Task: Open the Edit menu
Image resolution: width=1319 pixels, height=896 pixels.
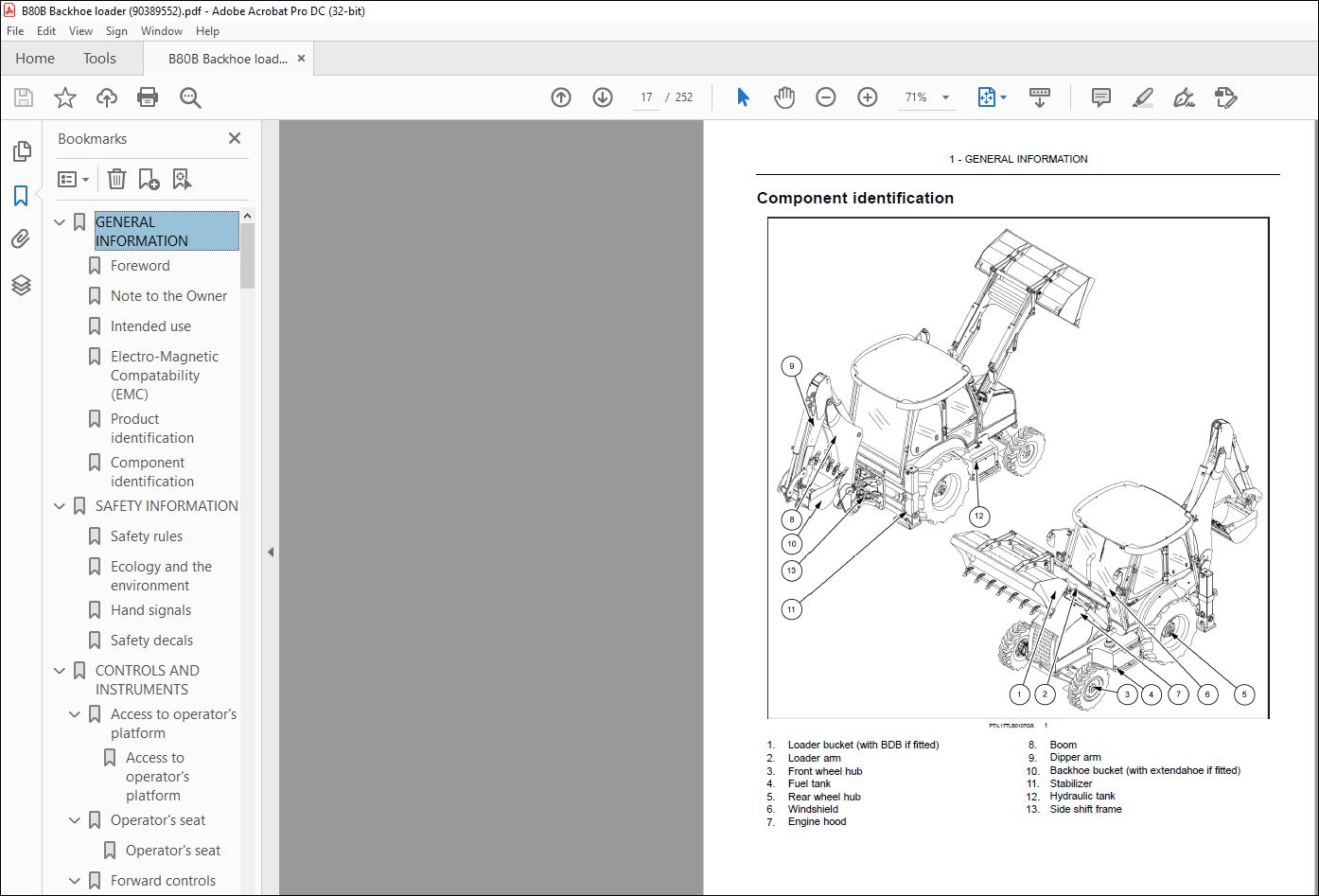Action: [46, 31]
